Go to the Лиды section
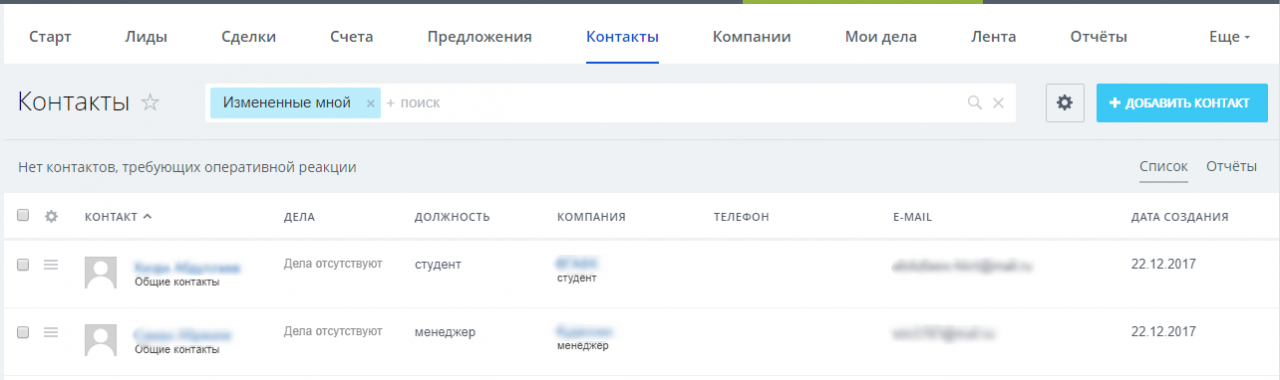1280x380 pixels. [146, 37]
